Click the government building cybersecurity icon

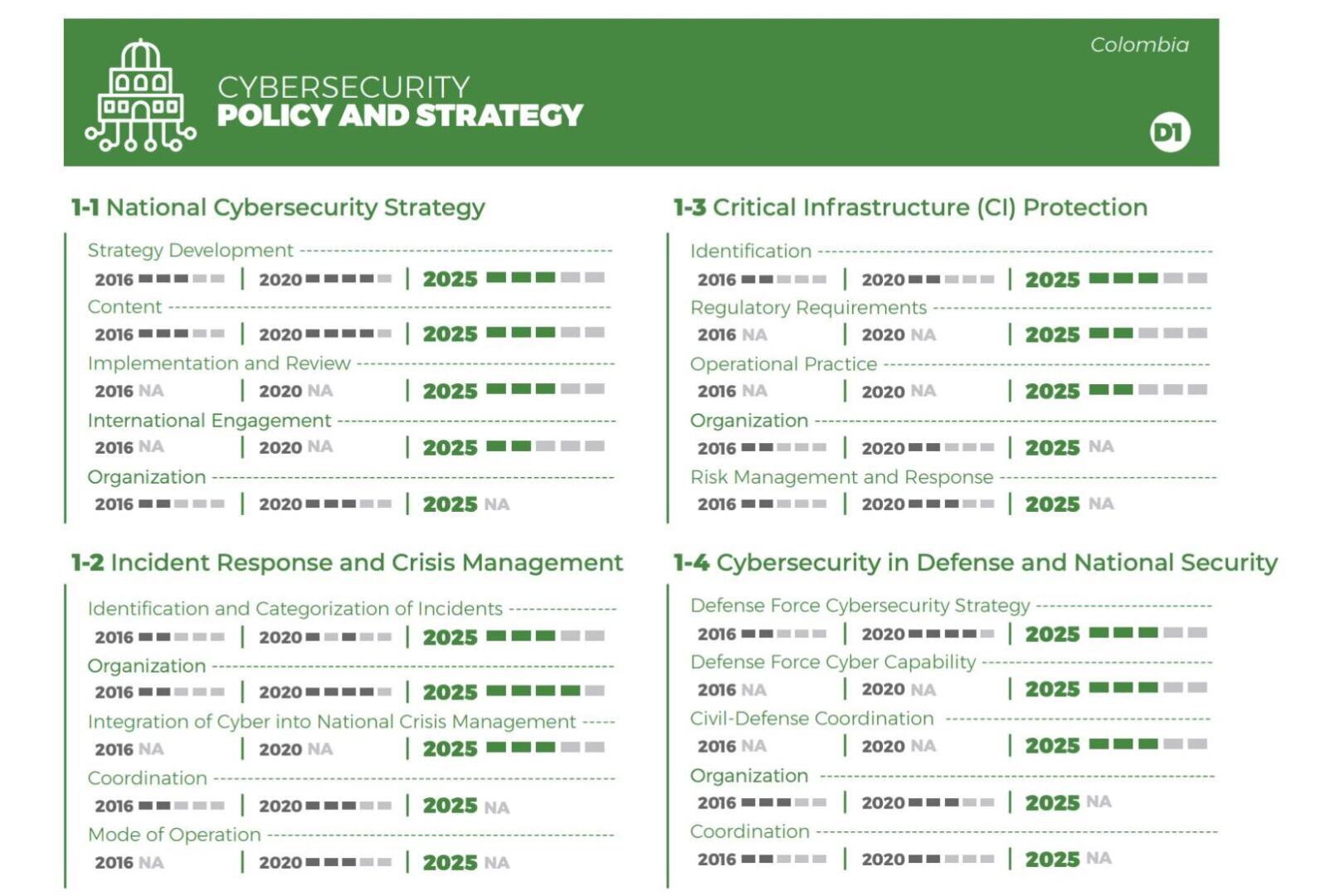click(x=140, y=95)
